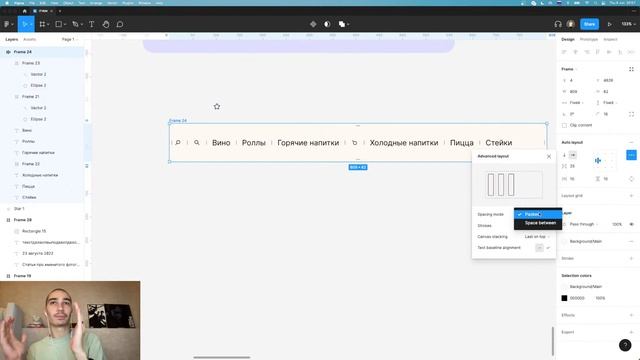Select the Pen tool

click(75, 24)
